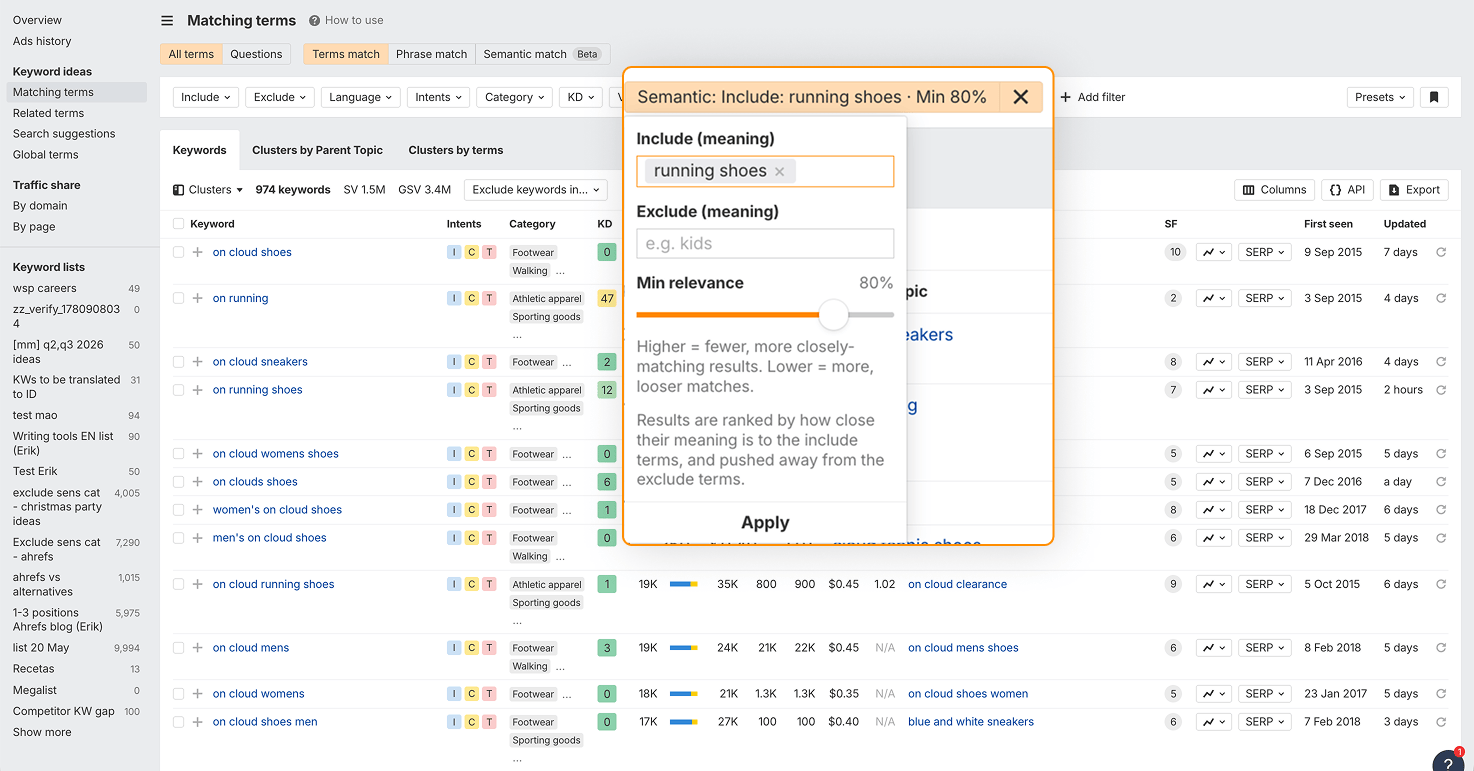
Task: Select the Questions tab
Action: coord(256,54)
